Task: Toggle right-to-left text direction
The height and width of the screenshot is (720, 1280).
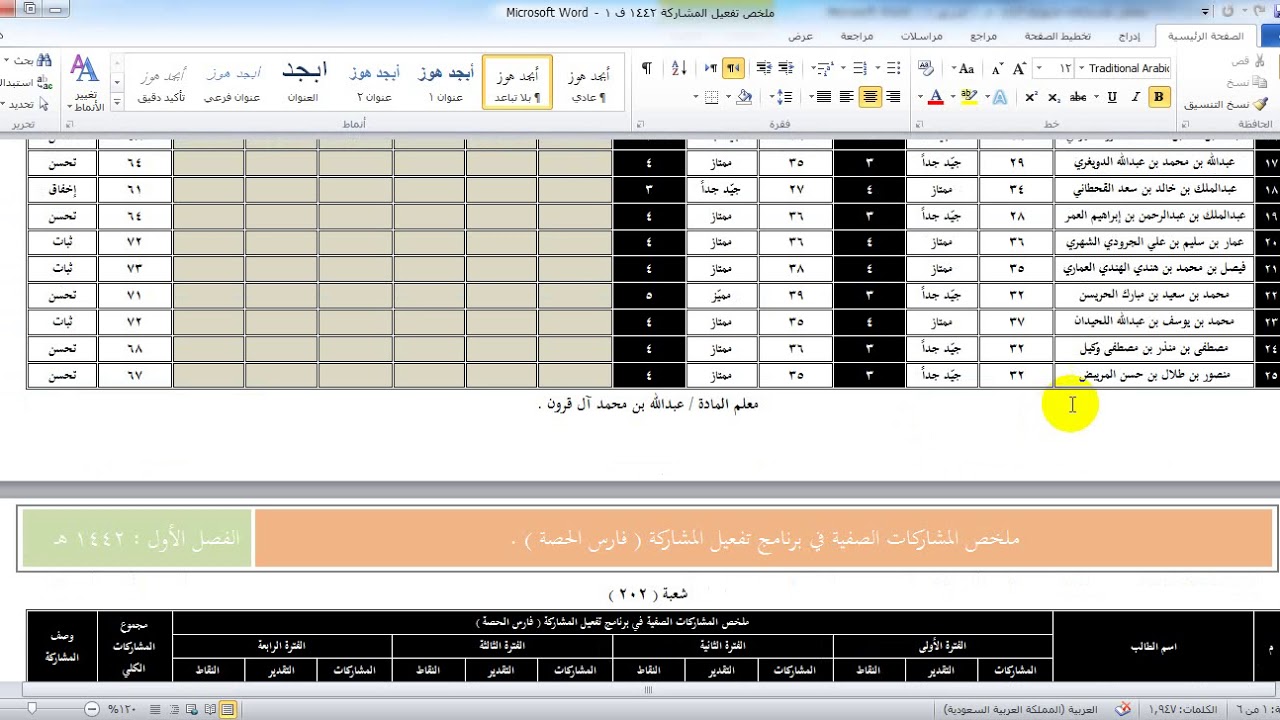Action: 733,68
